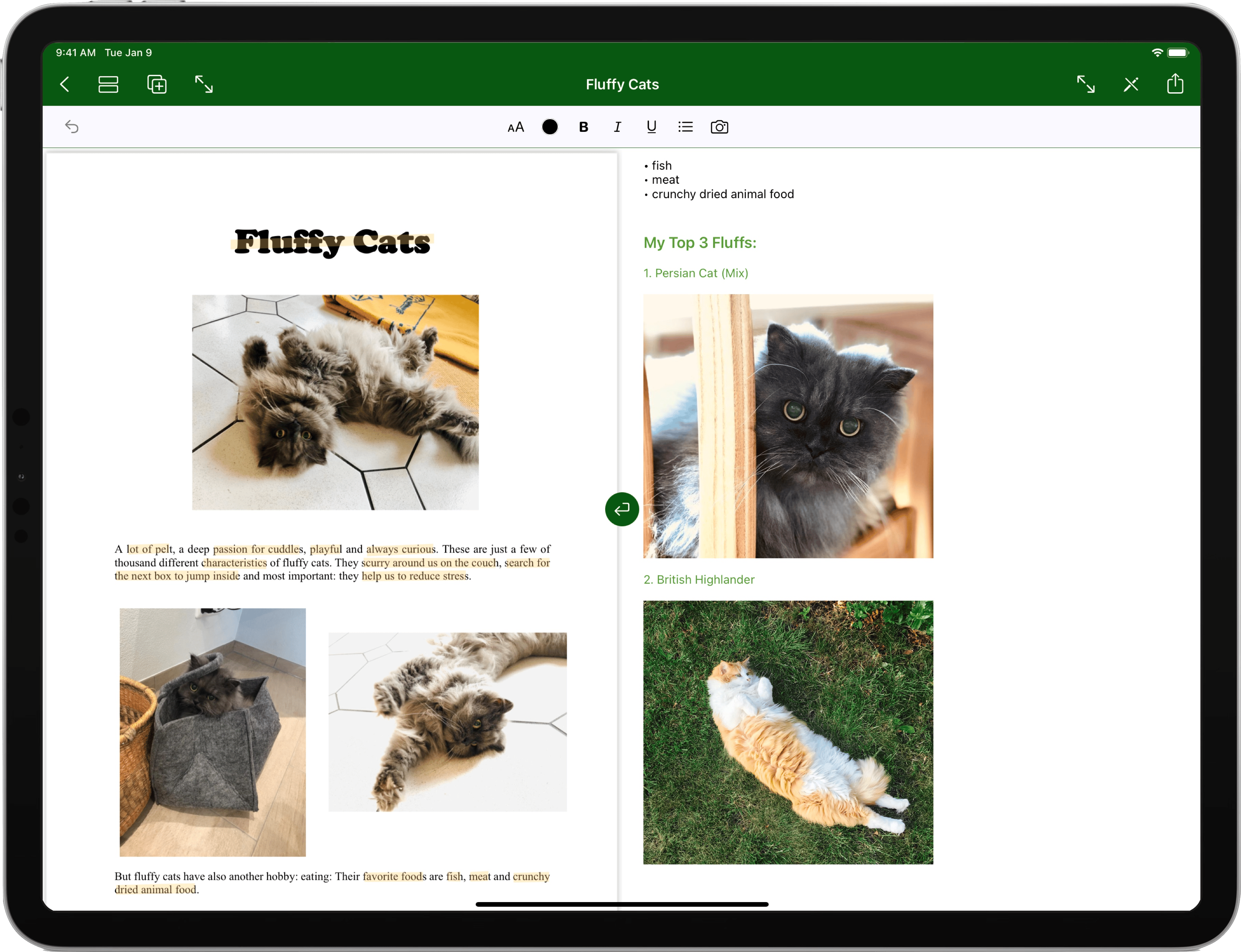
Task: Tap the stretching cat photo in the PDF
Action: pyautogui.click(x=447, y=722)
